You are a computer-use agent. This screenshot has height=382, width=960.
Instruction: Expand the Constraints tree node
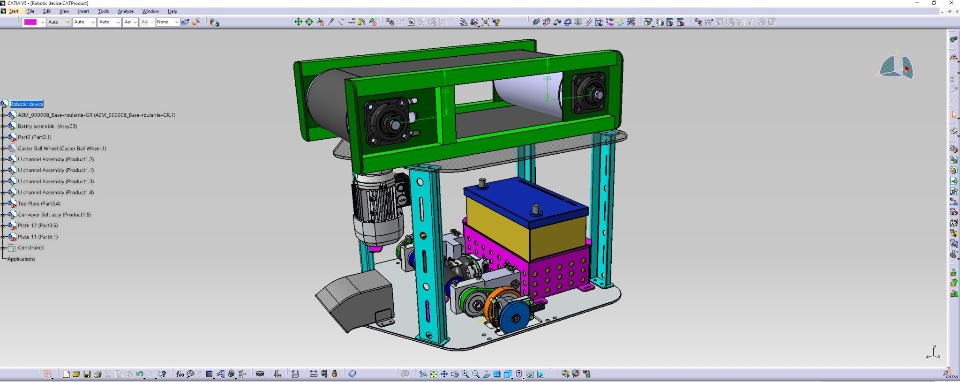(4, 248)
